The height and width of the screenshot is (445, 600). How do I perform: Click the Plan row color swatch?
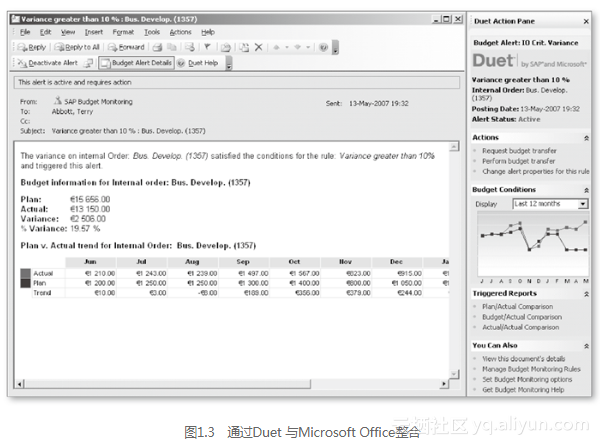click(25, 283)
